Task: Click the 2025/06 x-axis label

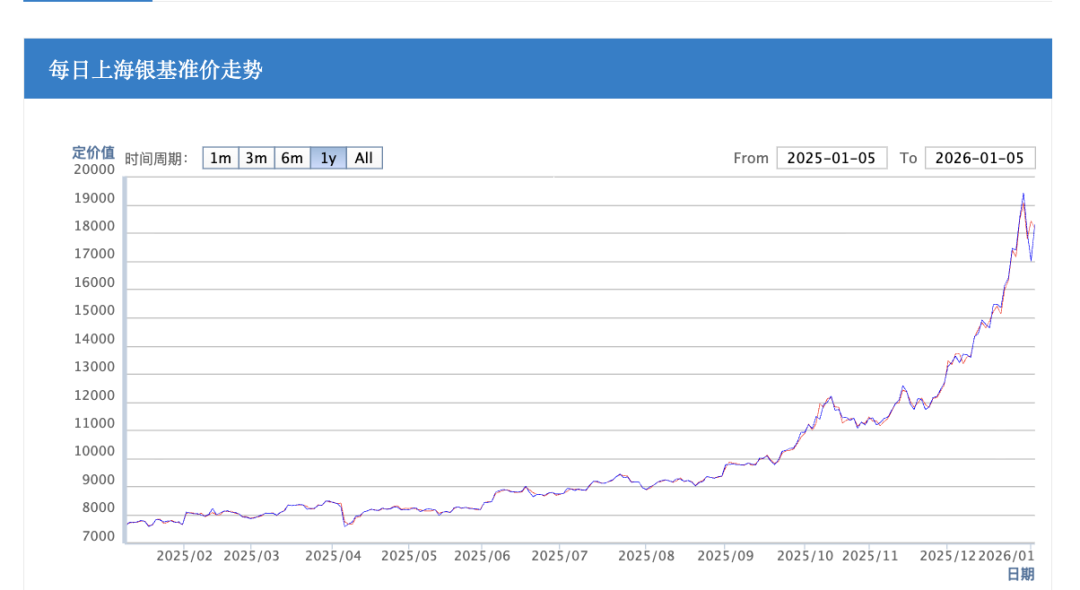Action: tap(482, 555)
